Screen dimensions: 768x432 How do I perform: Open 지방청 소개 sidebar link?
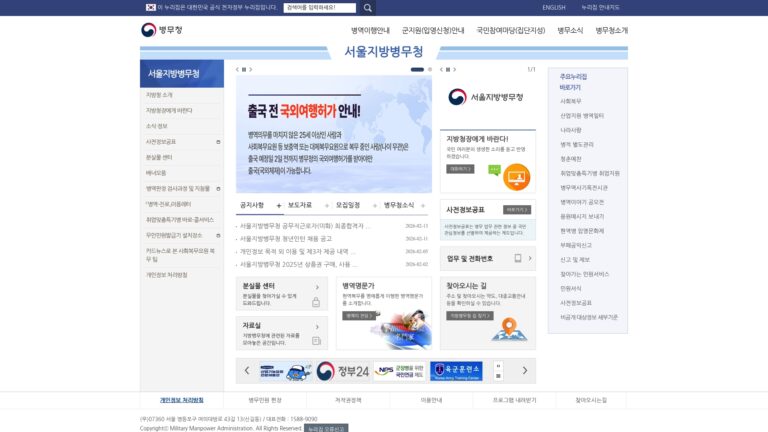tap(159, 95)
